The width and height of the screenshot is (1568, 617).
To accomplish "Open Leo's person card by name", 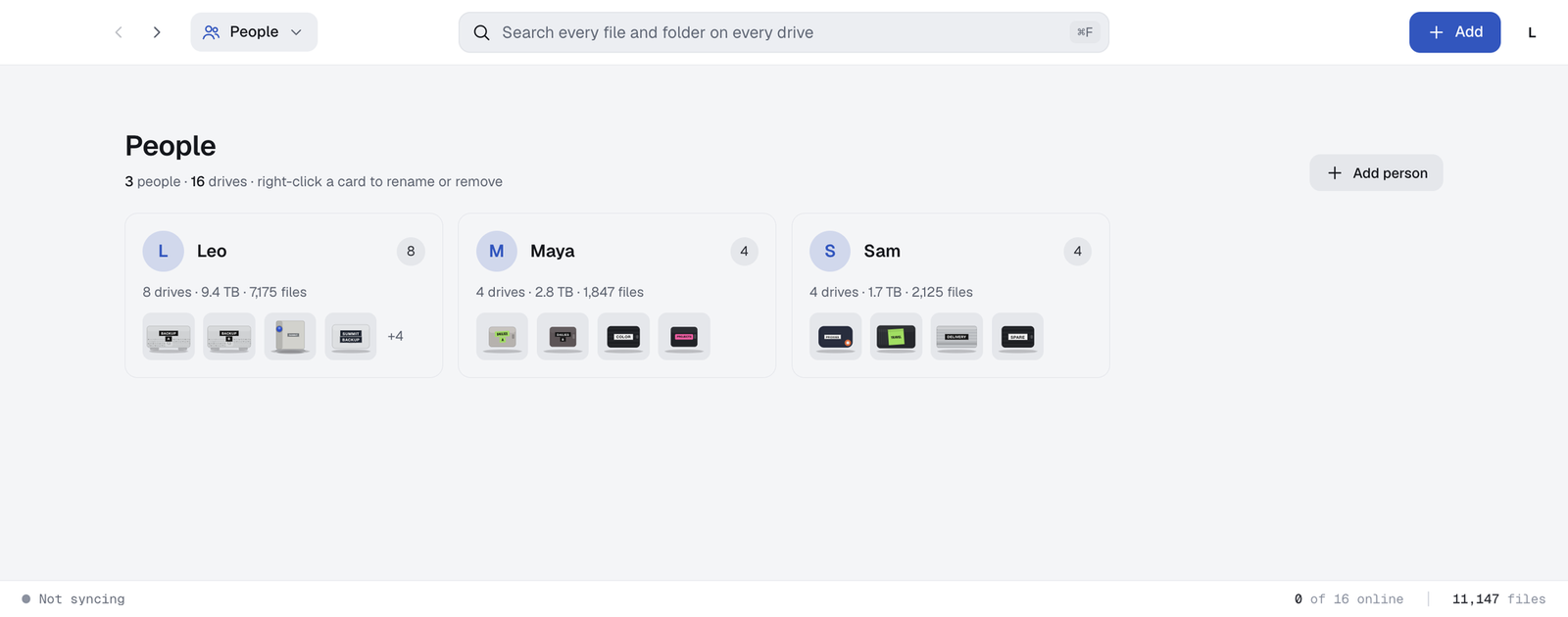I will click(212, 251).
